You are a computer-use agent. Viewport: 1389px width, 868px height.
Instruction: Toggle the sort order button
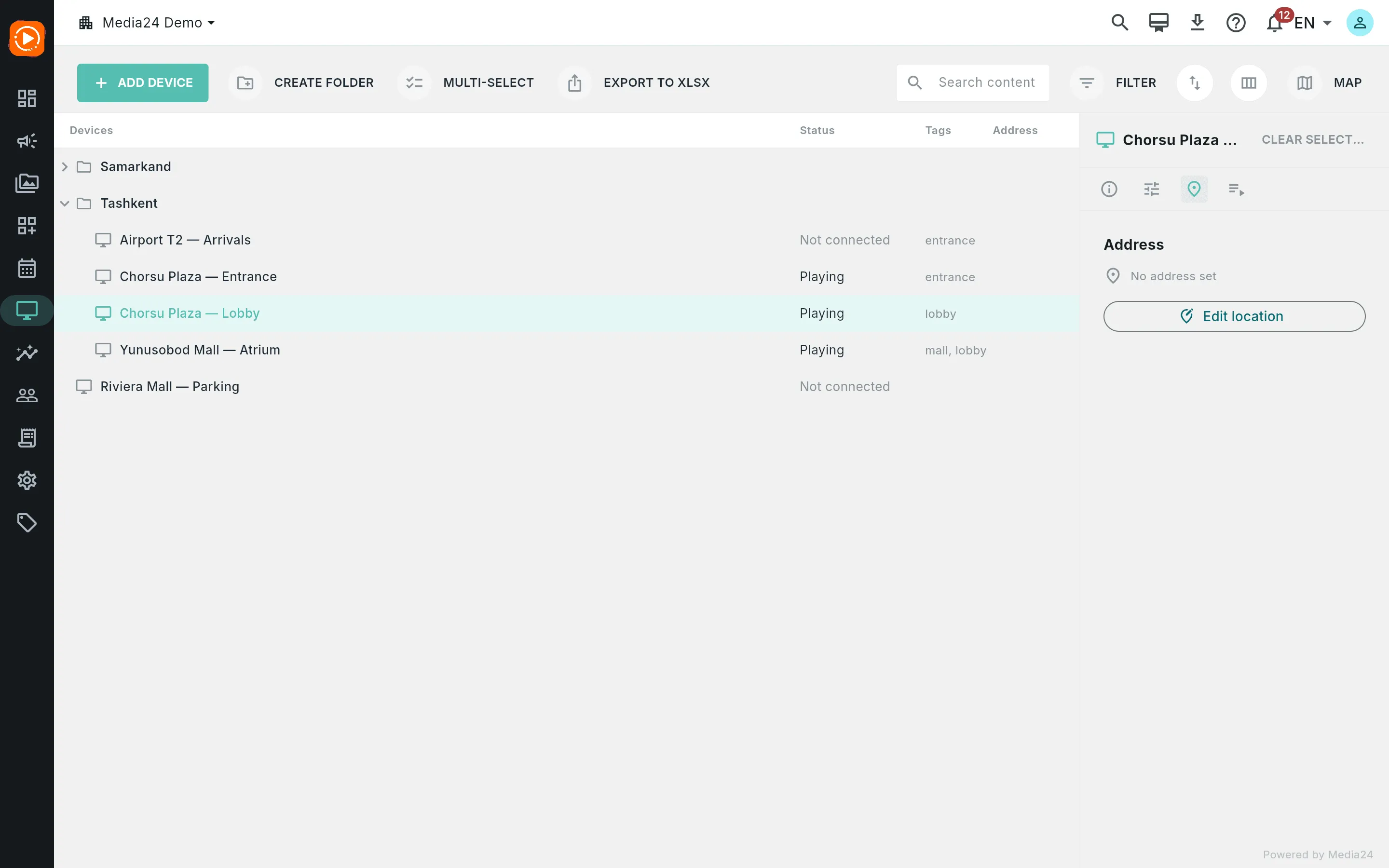[1195, 82]
